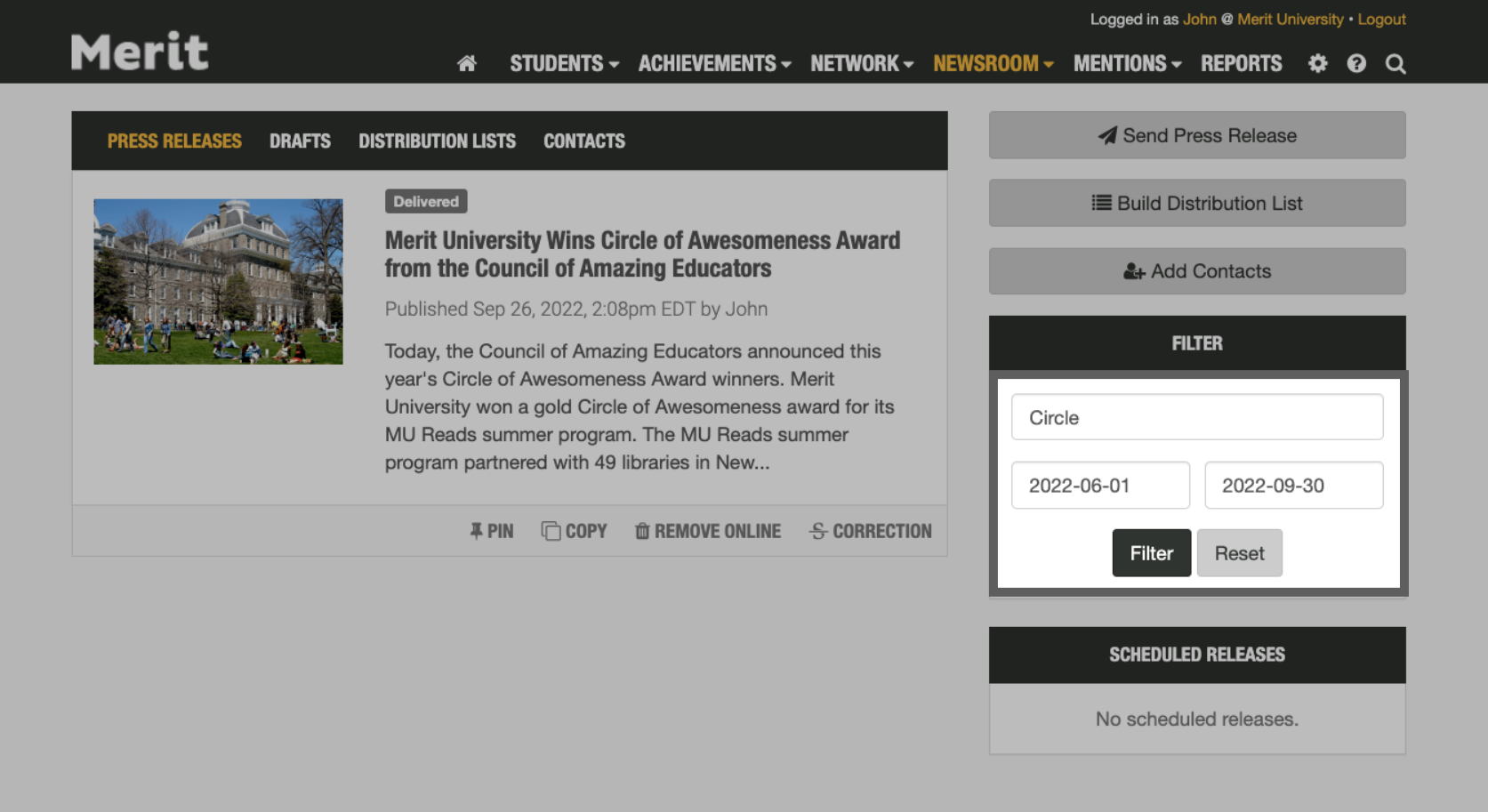Reset the press release filter
This screenshot has height=812, width=1488.
coord(1239,552)
